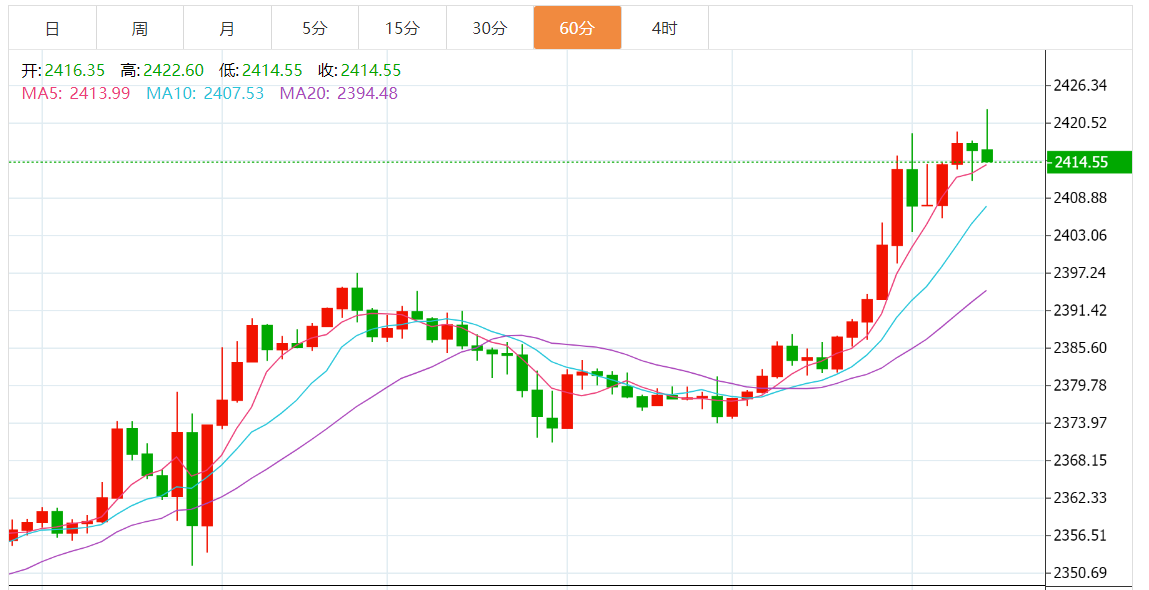This screenshot has height=590, width=1149.
Task: Switch to the 日 daily chart tab
Action: click(x=52, y=29)
